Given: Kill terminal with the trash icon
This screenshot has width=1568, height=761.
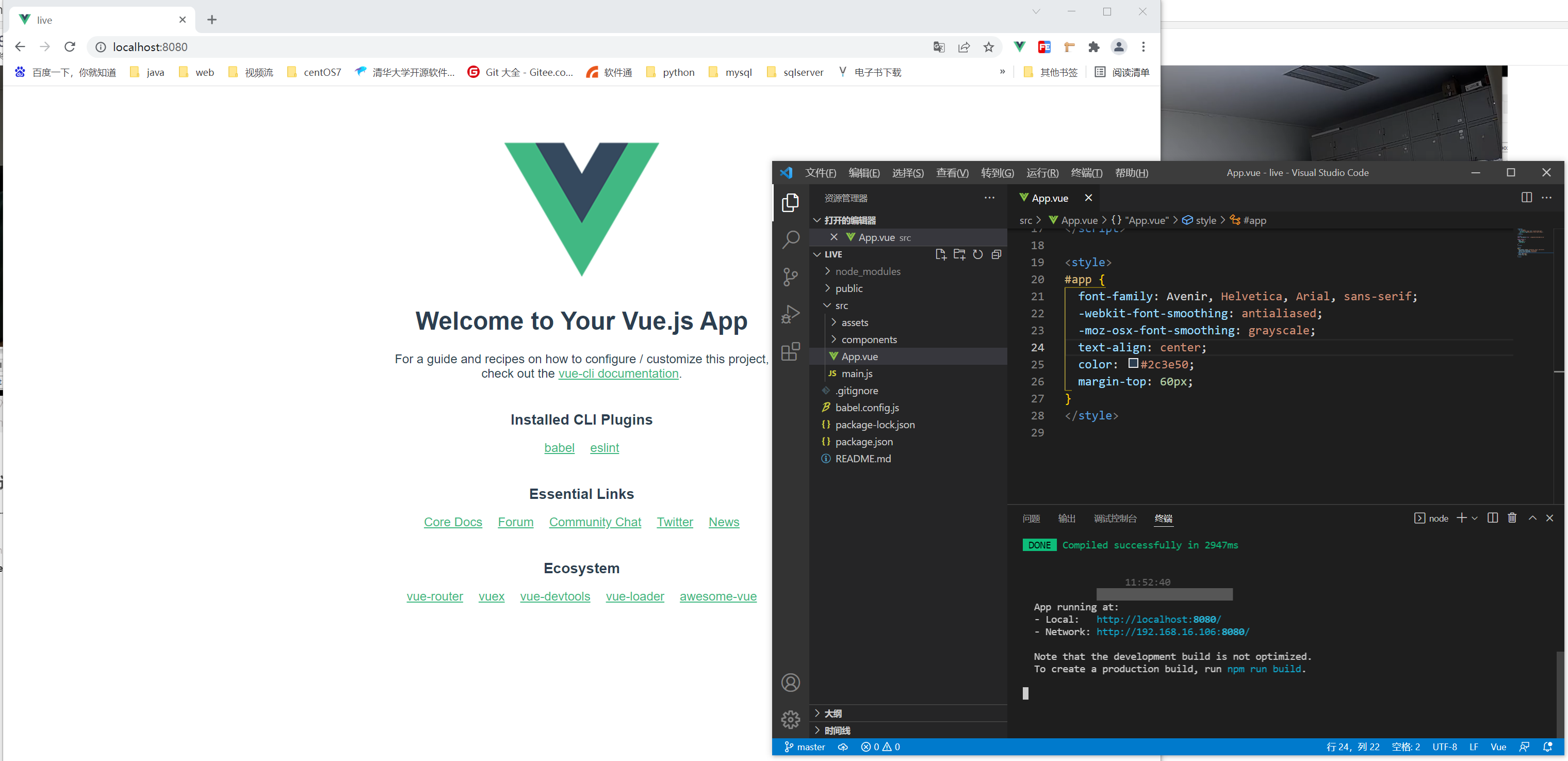Looking at the screenshot, I should [1512, 518].
